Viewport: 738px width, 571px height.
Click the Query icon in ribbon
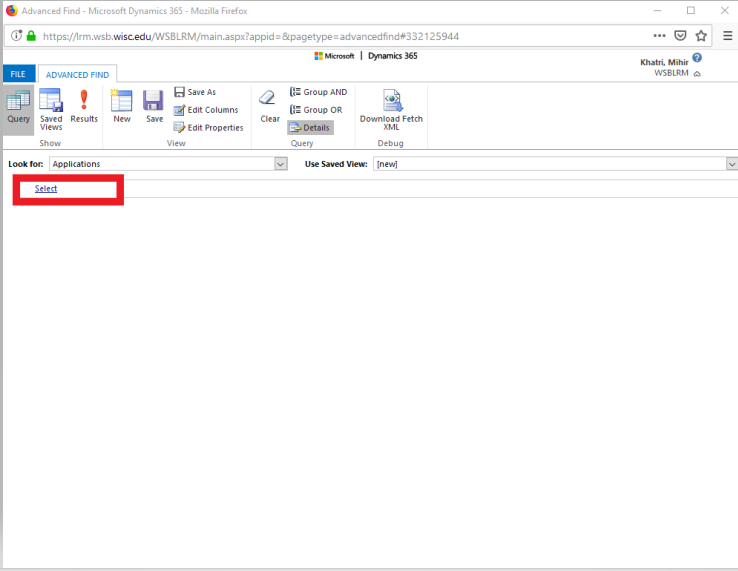[x=18, y=106]
